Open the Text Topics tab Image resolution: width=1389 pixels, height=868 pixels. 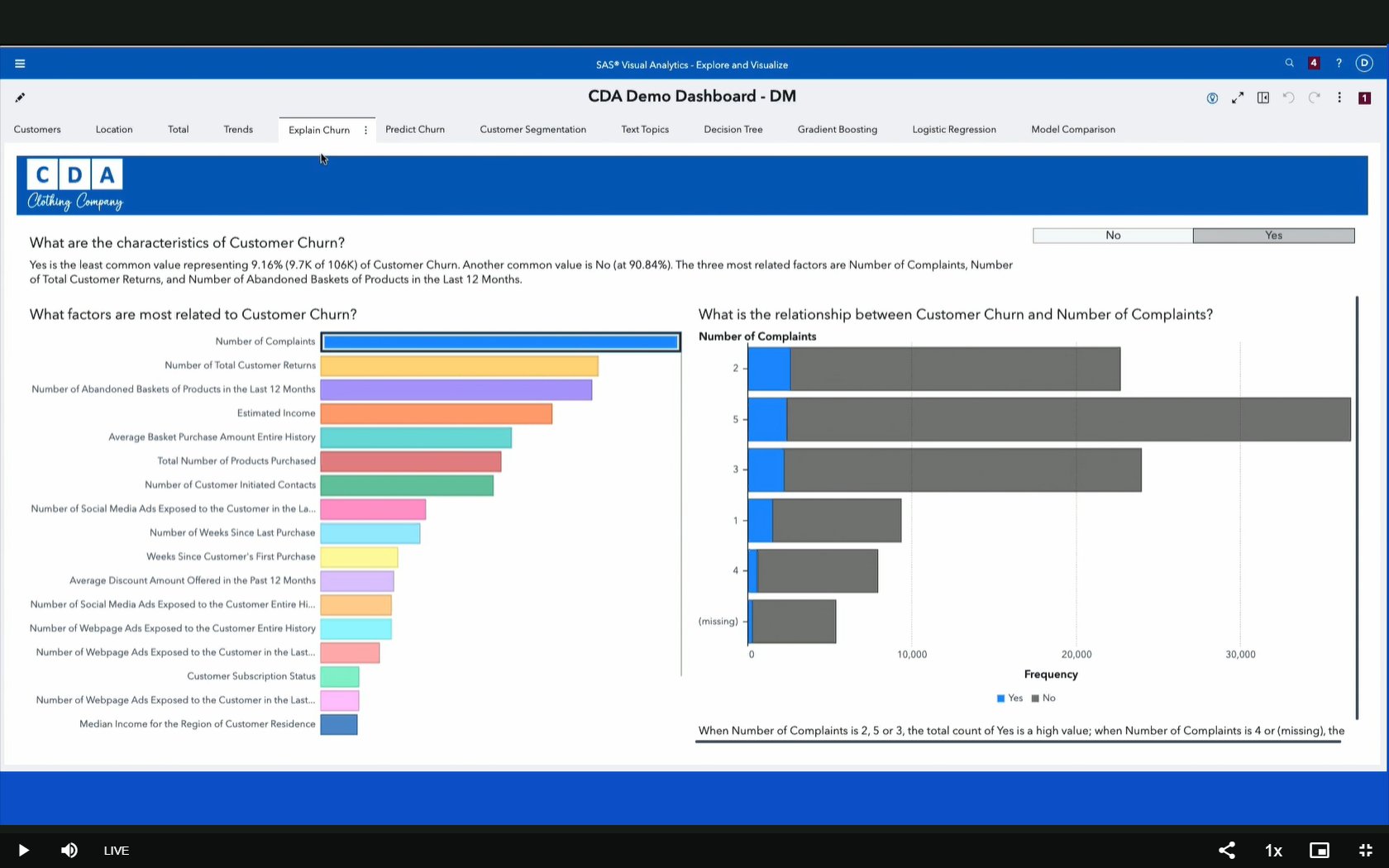645,130
